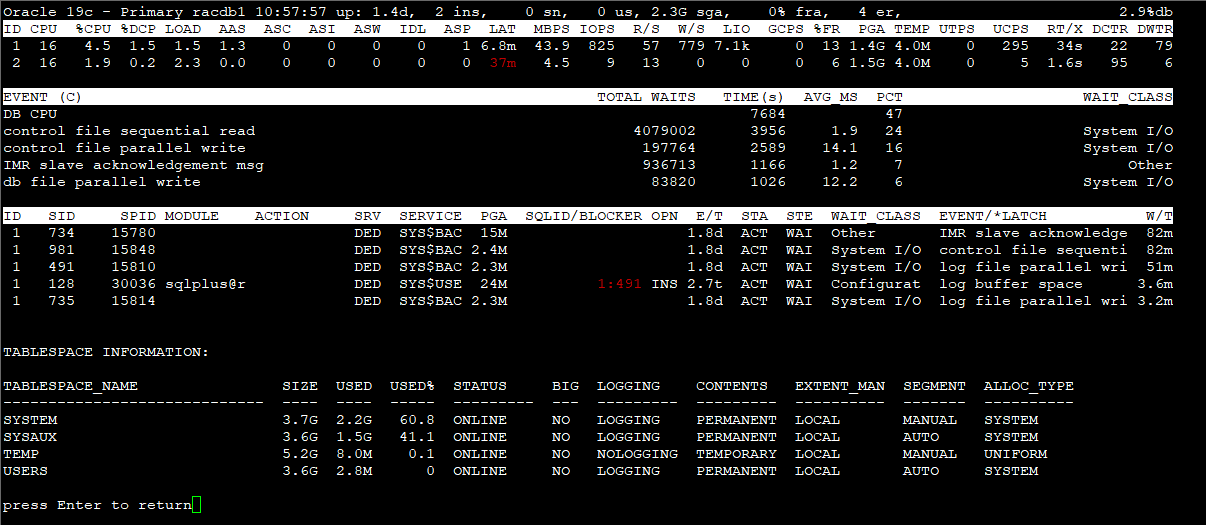Click the ALLOC_TYPE column header
1206x525 pixels.
1029,386
